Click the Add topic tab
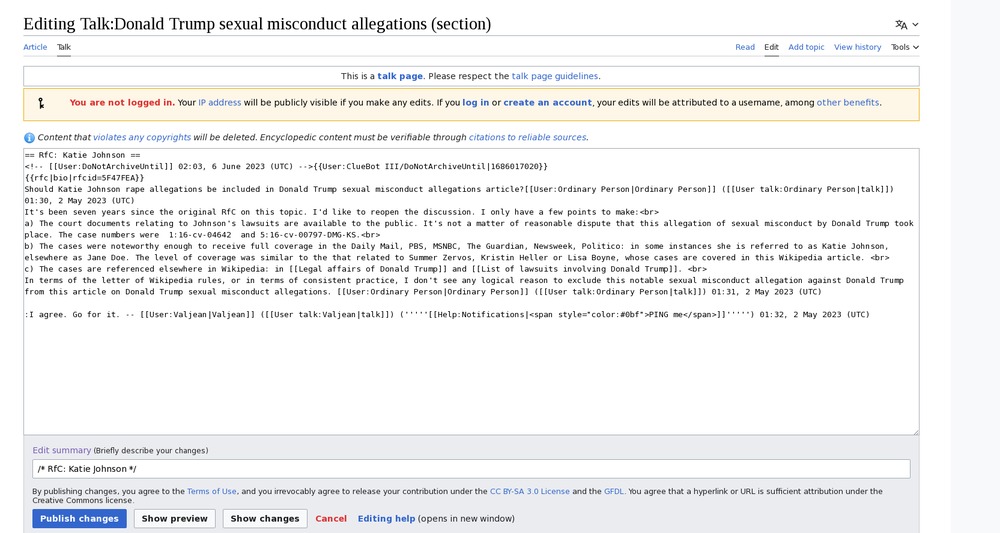 806,47
